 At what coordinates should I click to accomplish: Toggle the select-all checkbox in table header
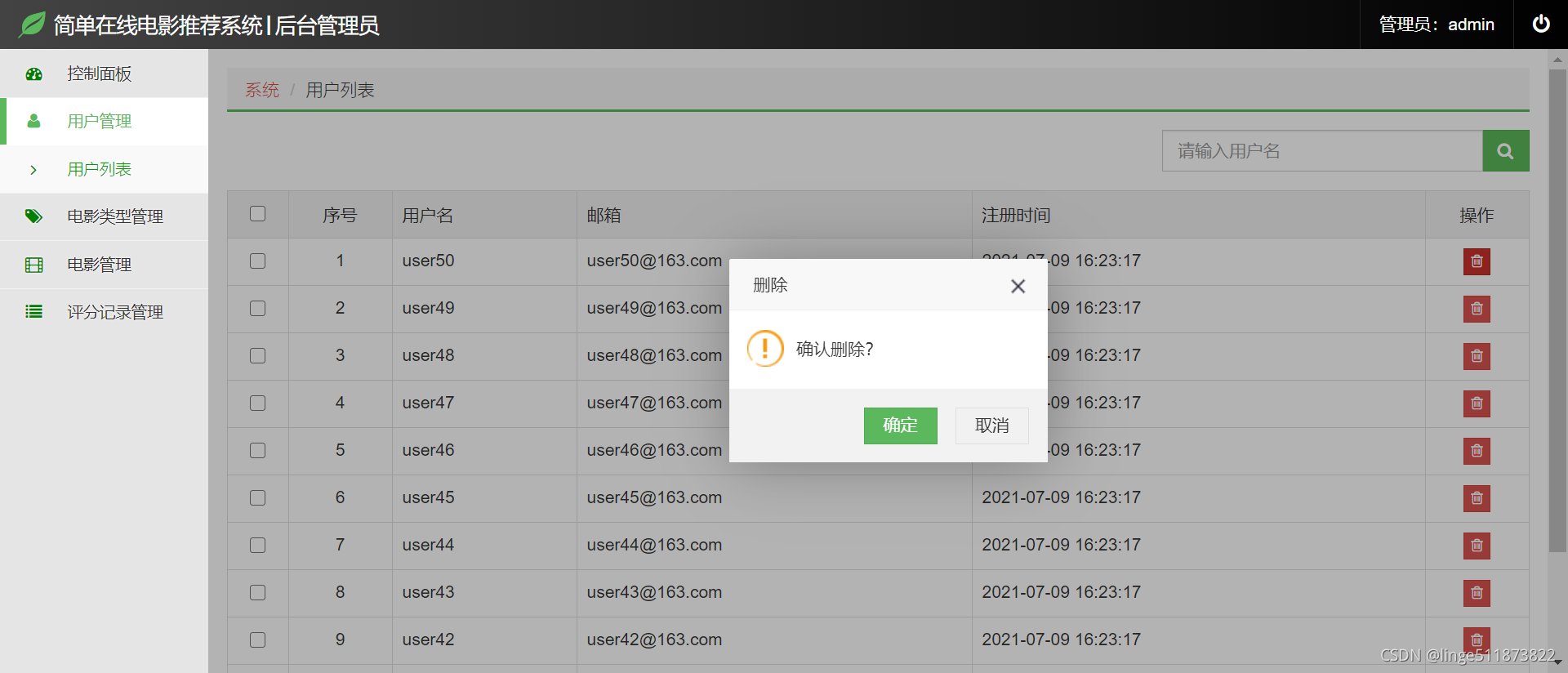point(258,213)
